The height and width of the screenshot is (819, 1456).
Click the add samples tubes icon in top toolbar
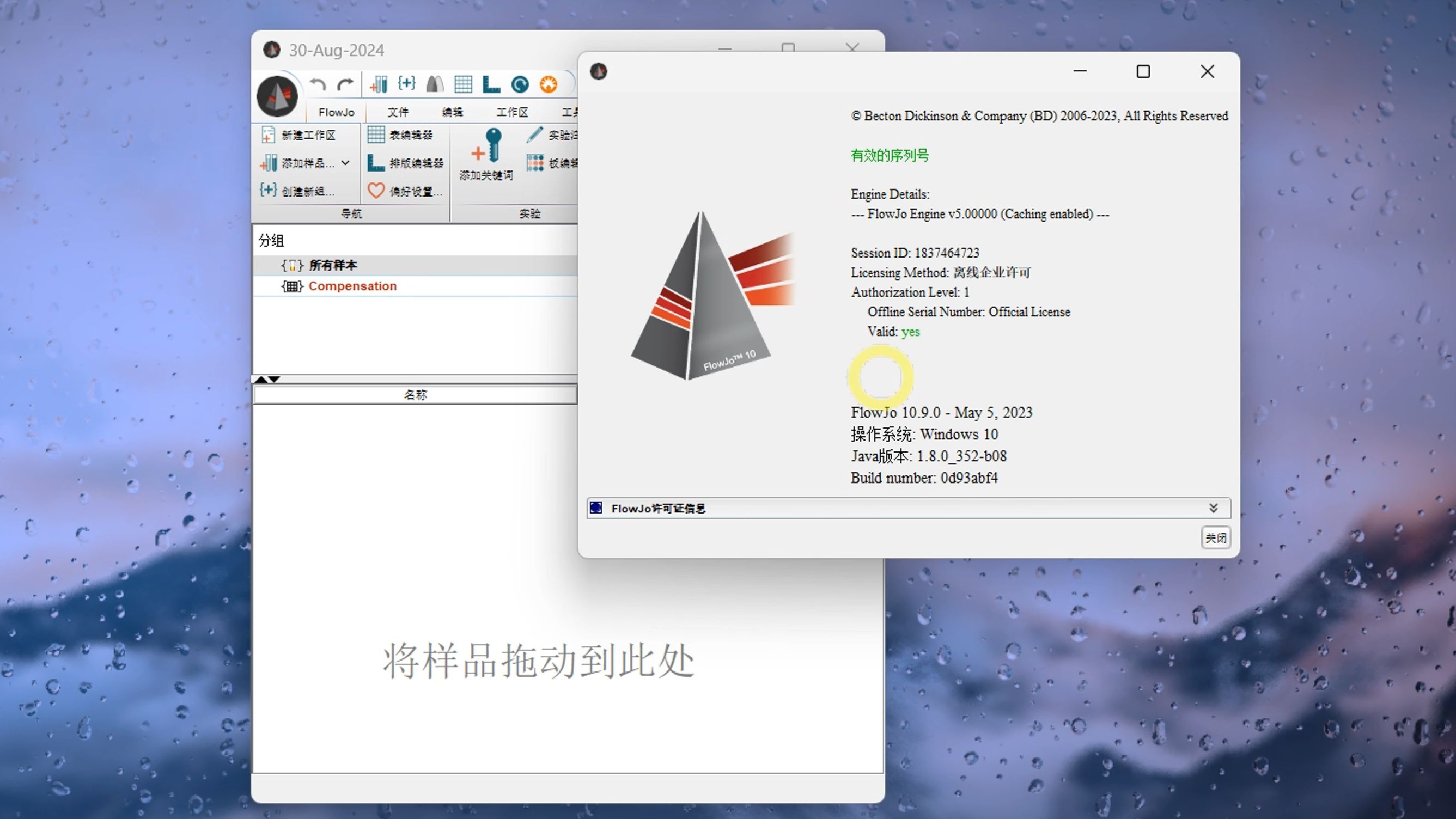378,85
